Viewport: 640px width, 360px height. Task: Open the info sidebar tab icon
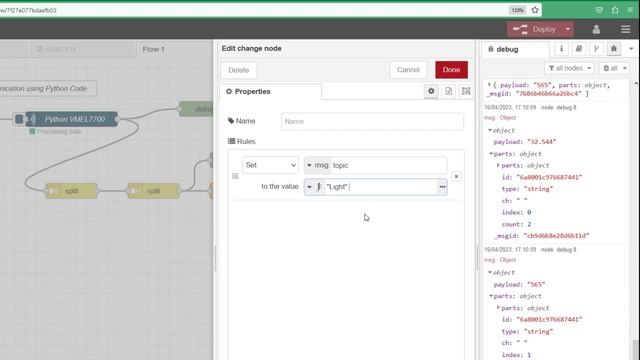[x=561, y=49]
